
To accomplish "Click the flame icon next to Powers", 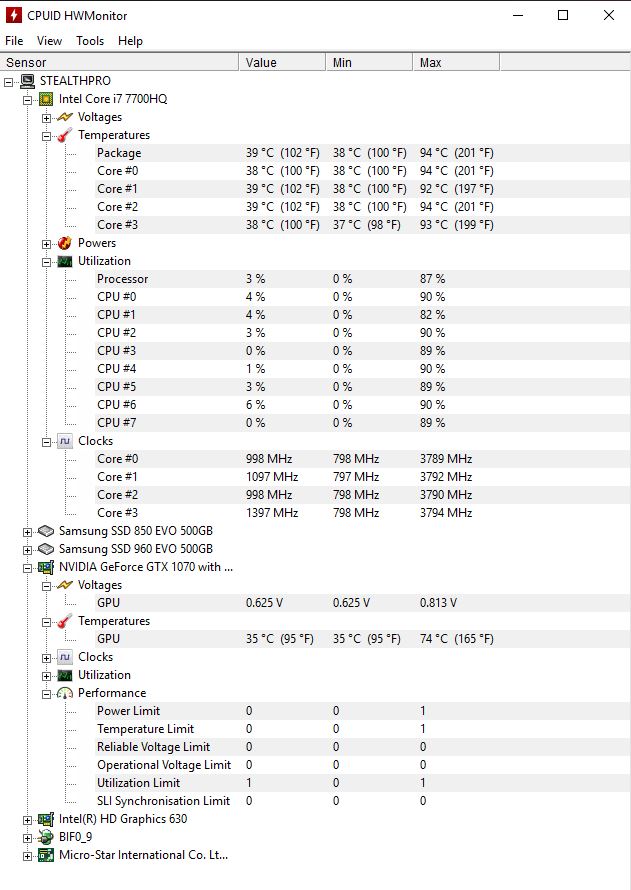I will (x=65, y=243).
